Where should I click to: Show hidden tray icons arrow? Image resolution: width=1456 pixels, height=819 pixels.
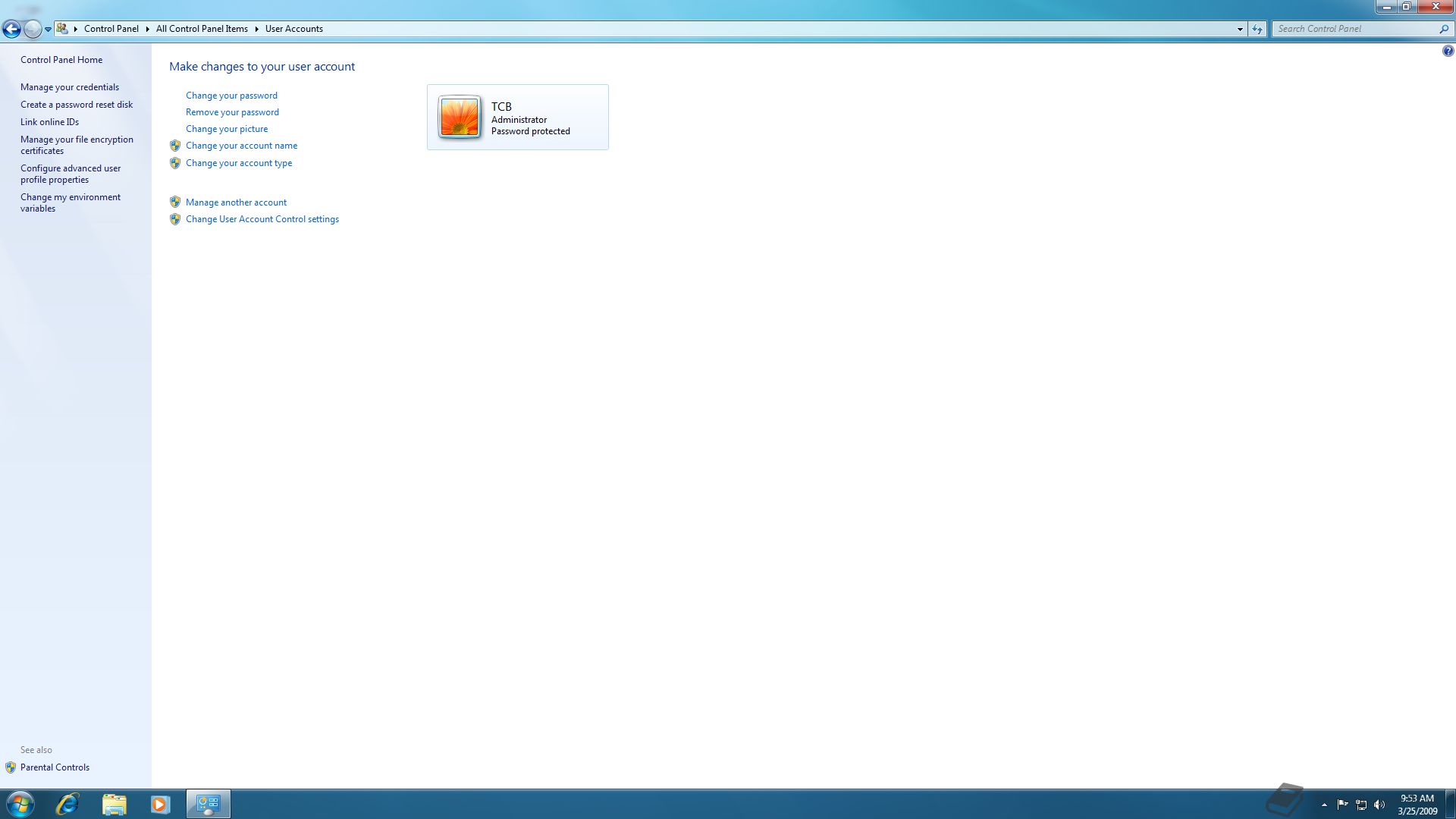tap(1324, 805)
